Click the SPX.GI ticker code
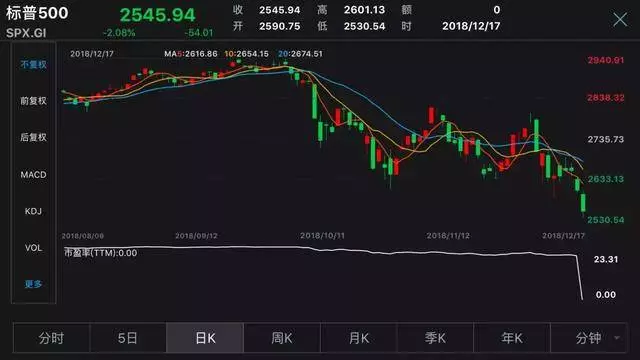This screenshot has height=360, width=640. [x=26, y=33]
